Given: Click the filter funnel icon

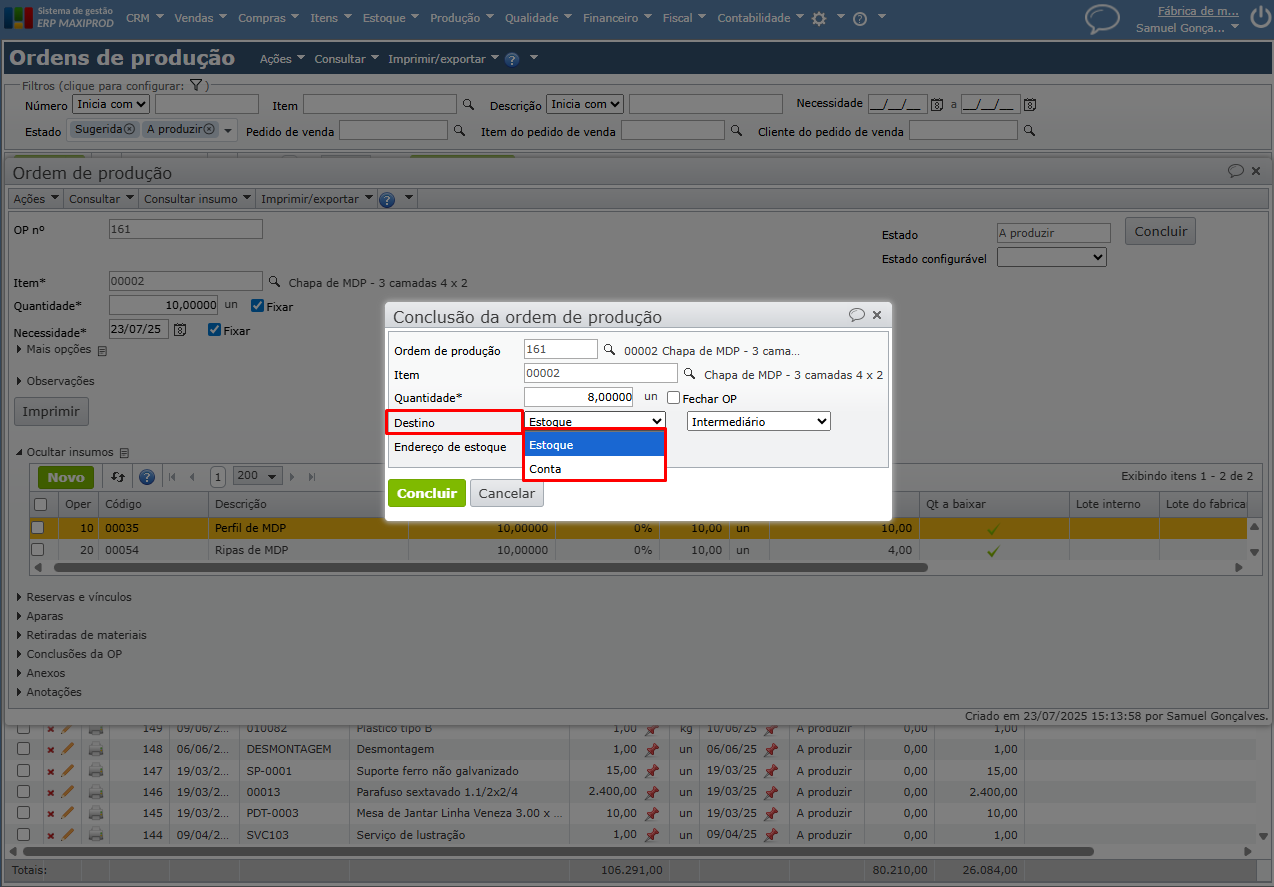Looking at the screenshot, I should pyautogui.click(x=195, y=86).
